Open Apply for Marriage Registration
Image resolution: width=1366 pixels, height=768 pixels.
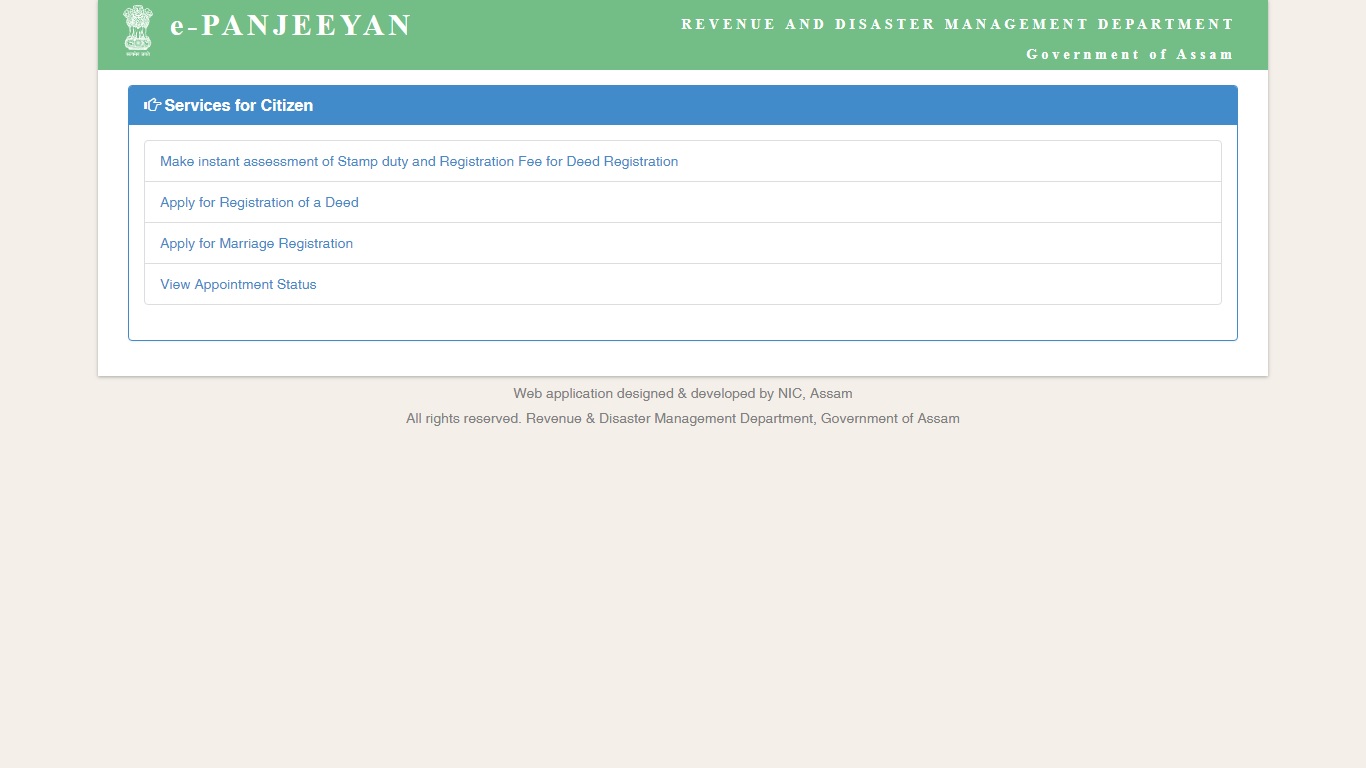256,243
